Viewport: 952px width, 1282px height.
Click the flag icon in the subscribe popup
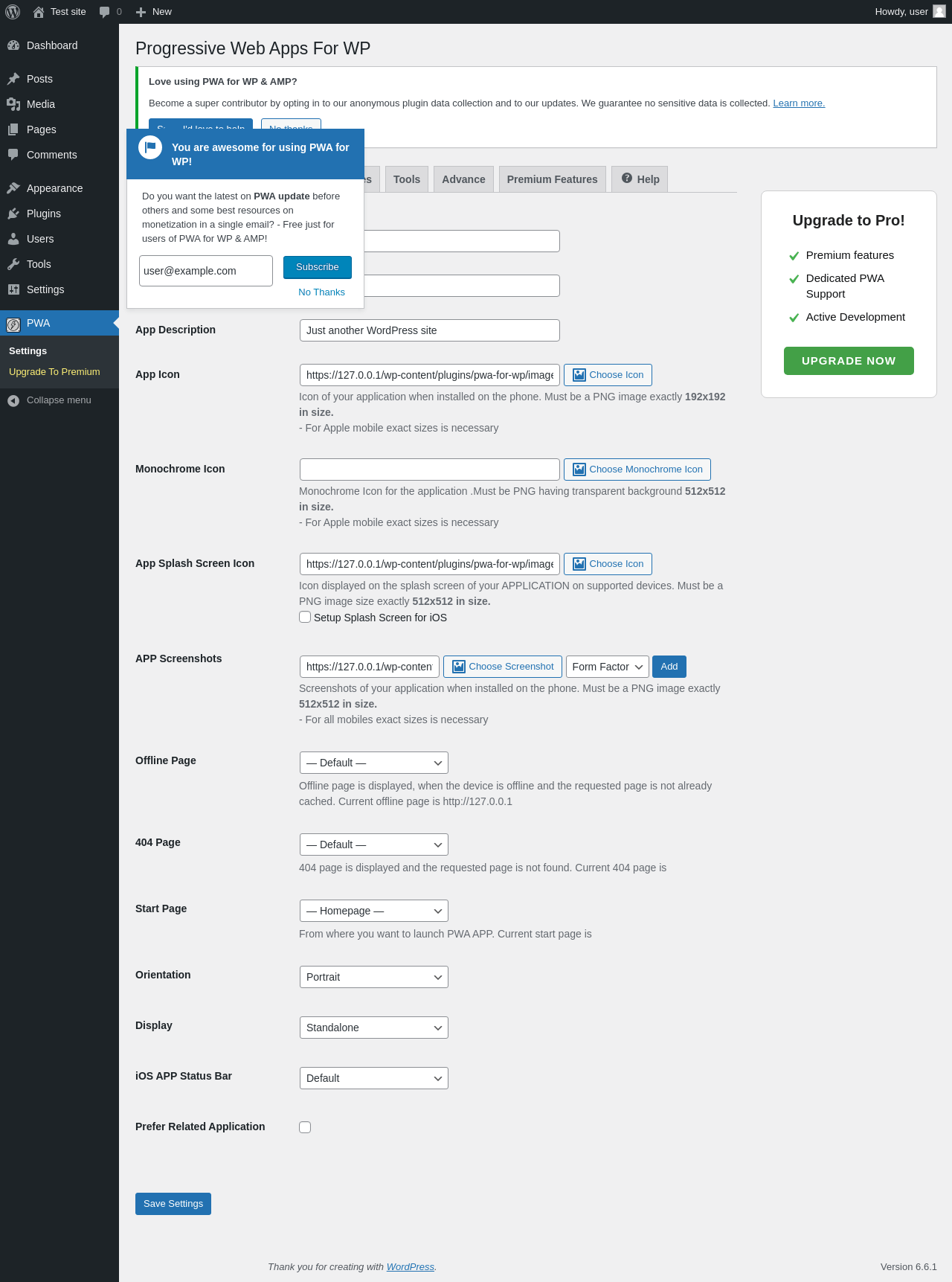click(x=150, y=147)
